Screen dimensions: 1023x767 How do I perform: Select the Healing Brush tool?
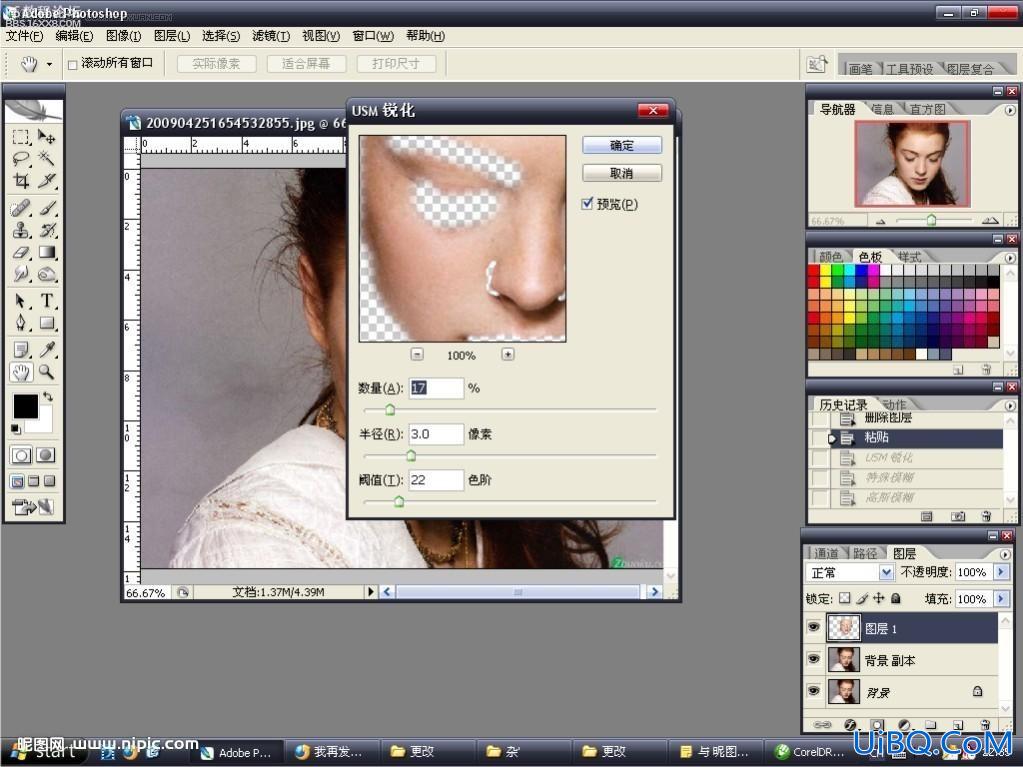pos(21,208)
